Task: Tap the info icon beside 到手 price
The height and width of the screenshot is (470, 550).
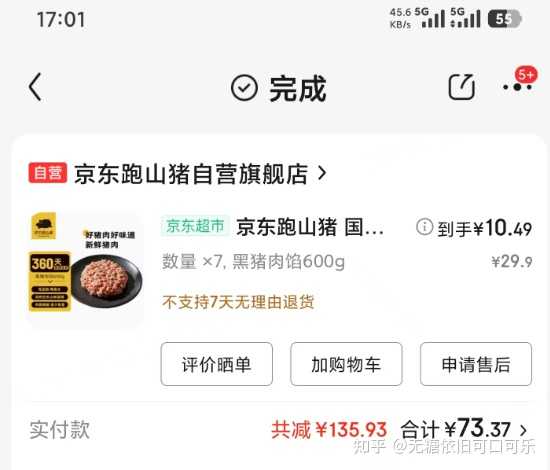Action: [424, 227]
